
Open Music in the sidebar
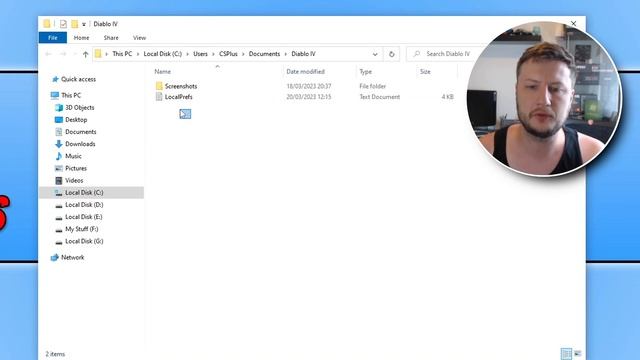(73, 156)
